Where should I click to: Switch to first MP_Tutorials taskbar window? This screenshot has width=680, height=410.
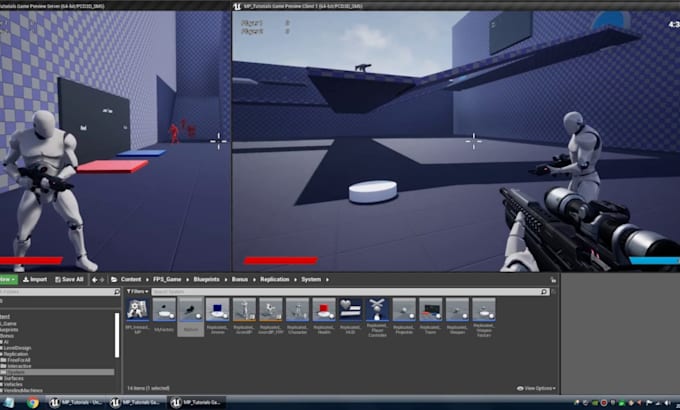click(76, 403)
